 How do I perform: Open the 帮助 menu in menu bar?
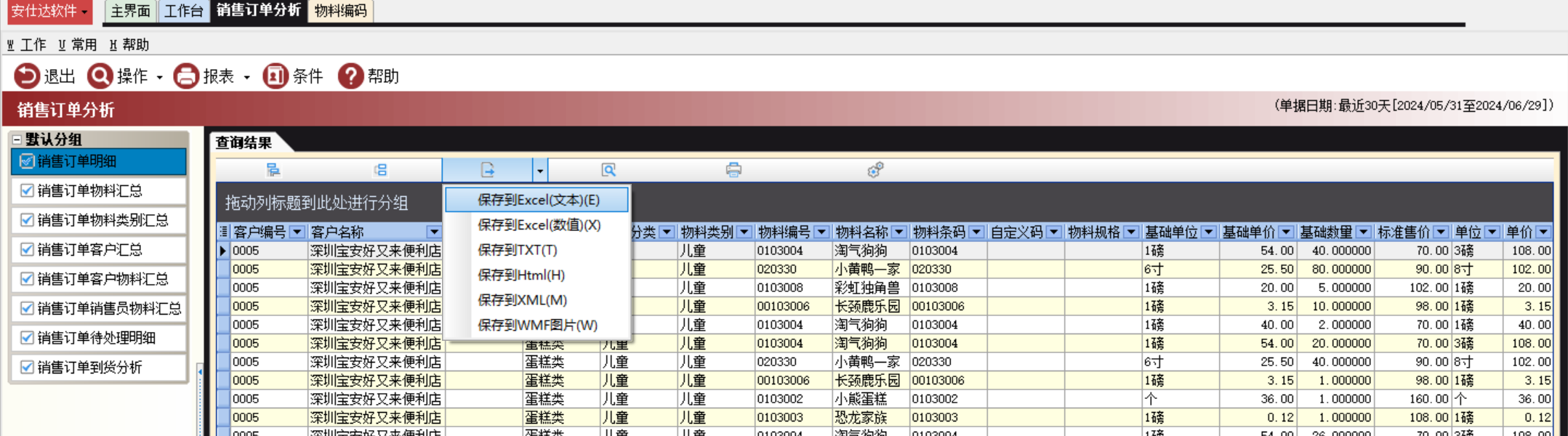coord(129,45)
